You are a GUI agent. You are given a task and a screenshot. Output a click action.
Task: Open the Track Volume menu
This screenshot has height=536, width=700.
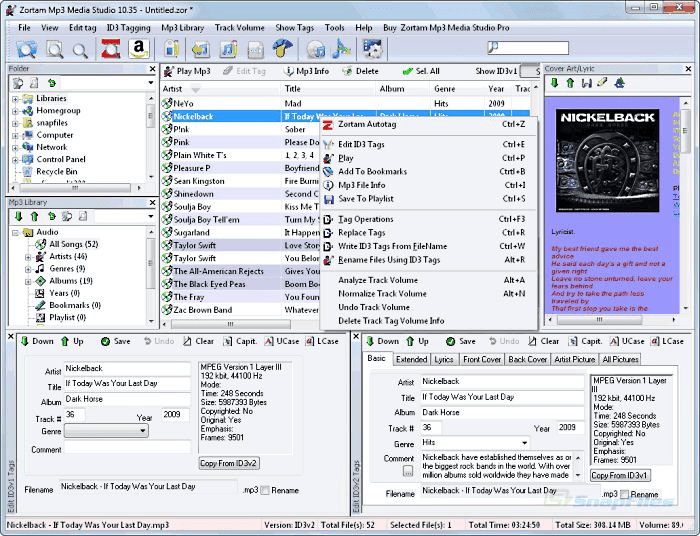tap(239, 28)
